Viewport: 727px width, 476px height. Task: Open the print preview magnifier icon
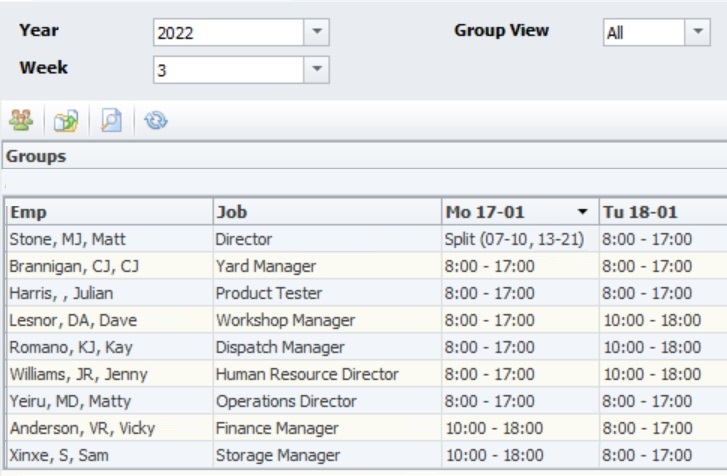point(111,121)
